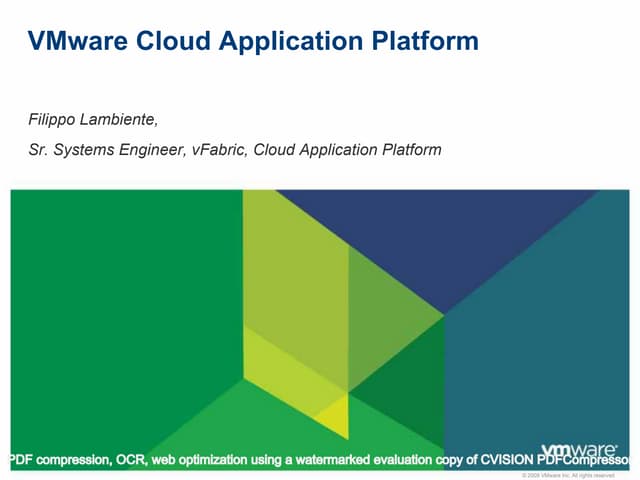Click the bright green triangle at bottom center
640x480 pixels.
point(250,420)
